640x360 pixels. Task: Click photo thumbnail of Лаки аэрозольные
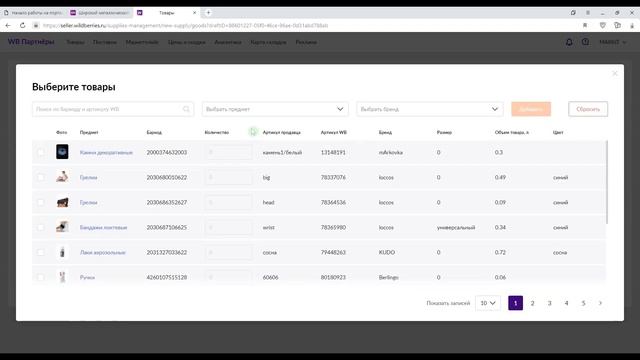62,252
